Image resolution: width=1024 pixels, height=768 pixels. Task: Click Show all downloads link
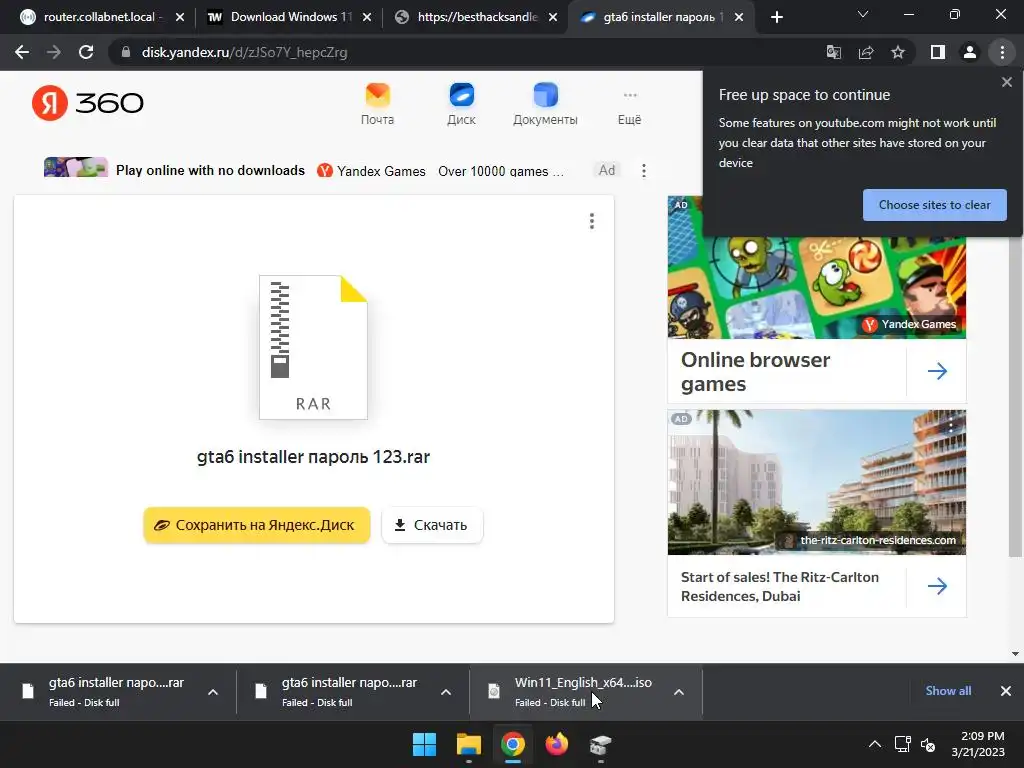click(x=948, y=691)
